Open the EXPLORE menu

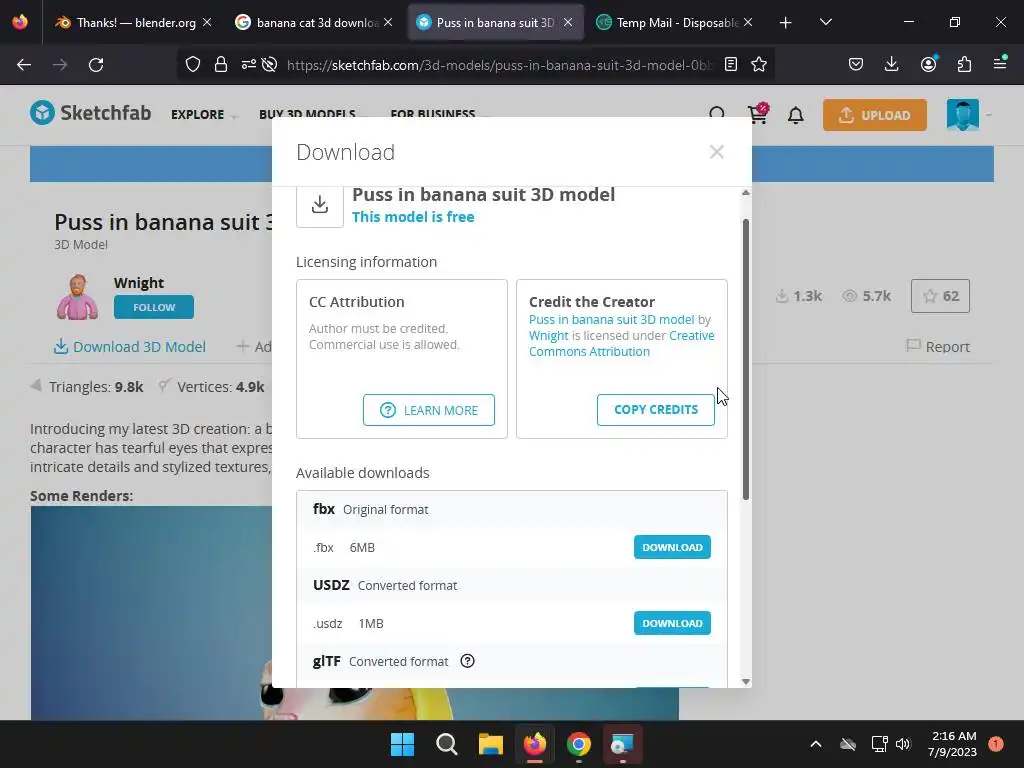pyautogui.click(x=203, y=114)
